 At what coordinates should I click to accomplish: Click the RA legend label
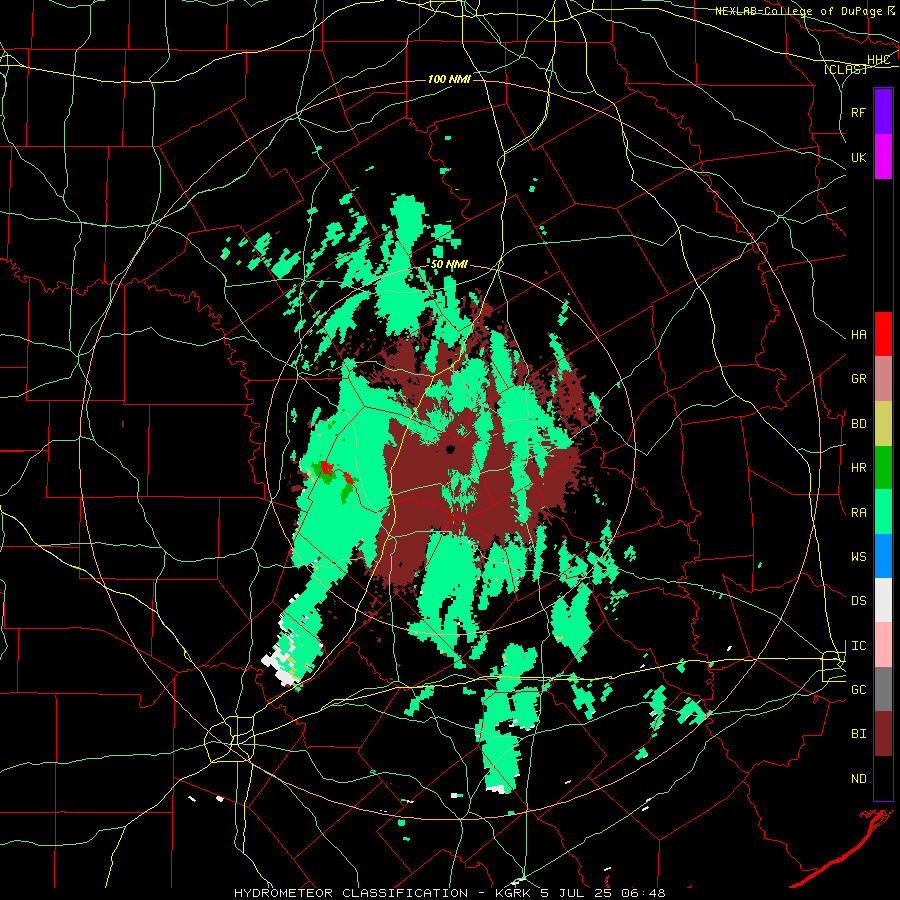click(858, 512)
